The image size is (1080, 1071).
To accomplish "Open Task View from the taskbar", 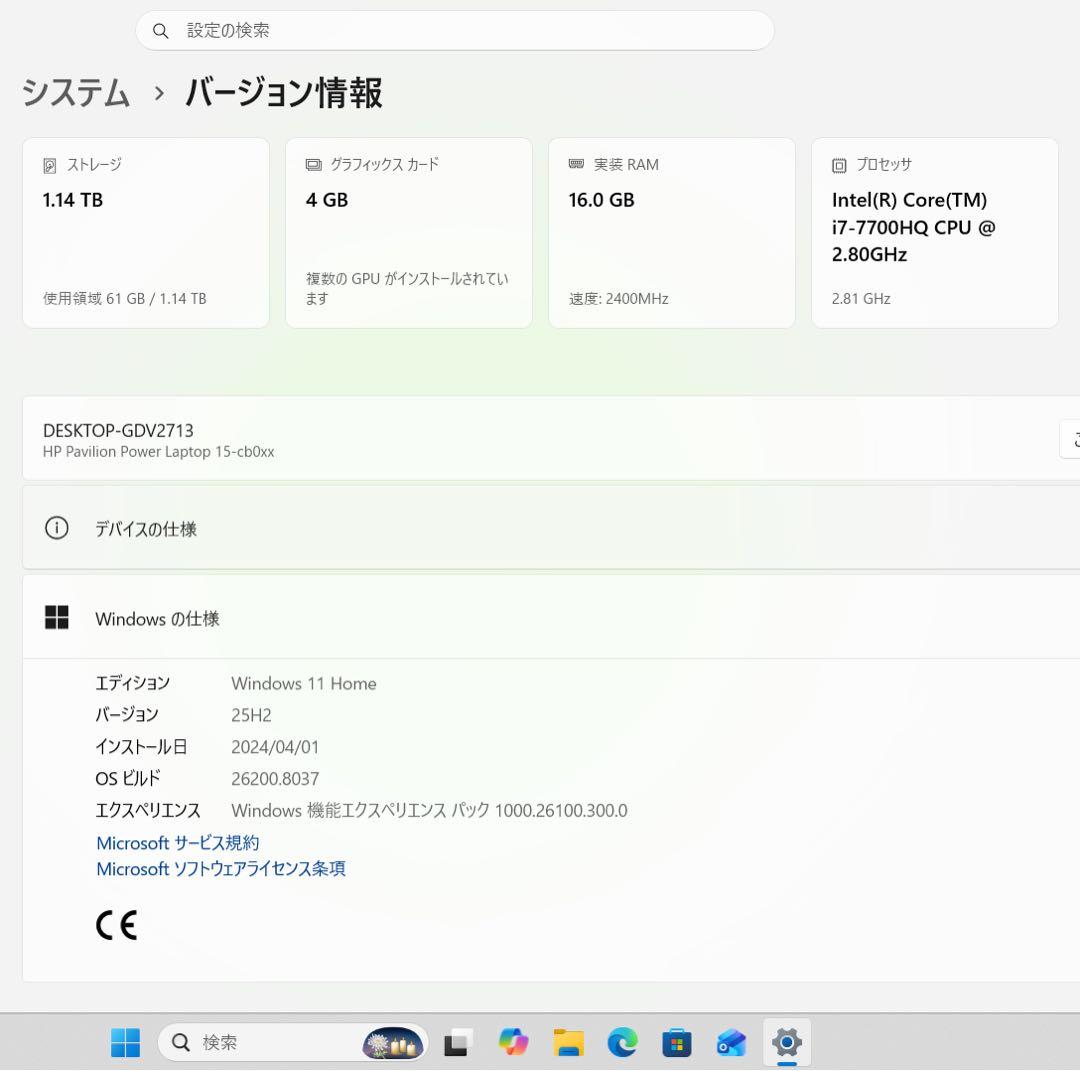I will [457, 1043].
